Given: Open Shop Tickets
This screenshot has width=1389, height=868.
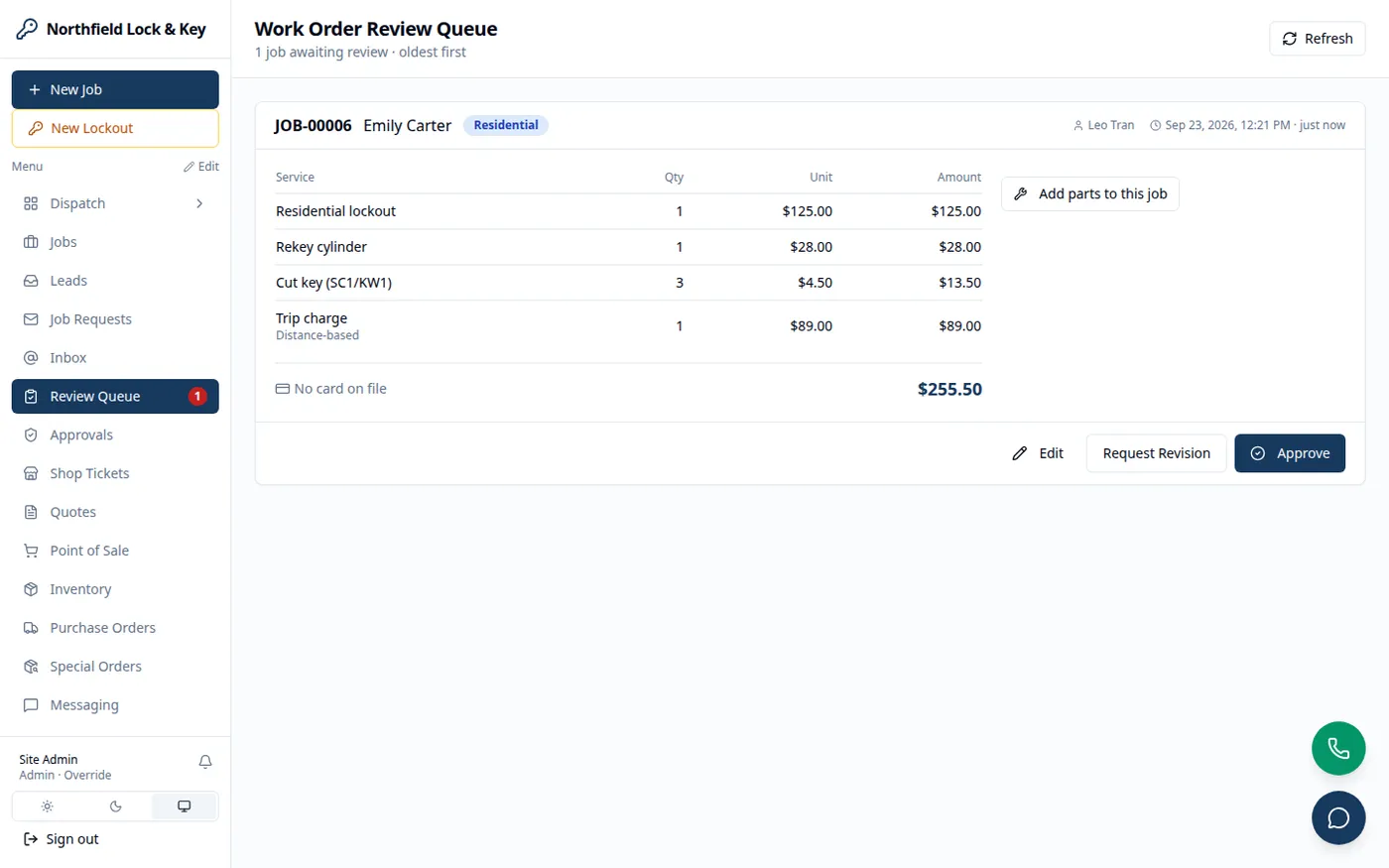Looking at the screenshot, I should (x=115, y=473).
